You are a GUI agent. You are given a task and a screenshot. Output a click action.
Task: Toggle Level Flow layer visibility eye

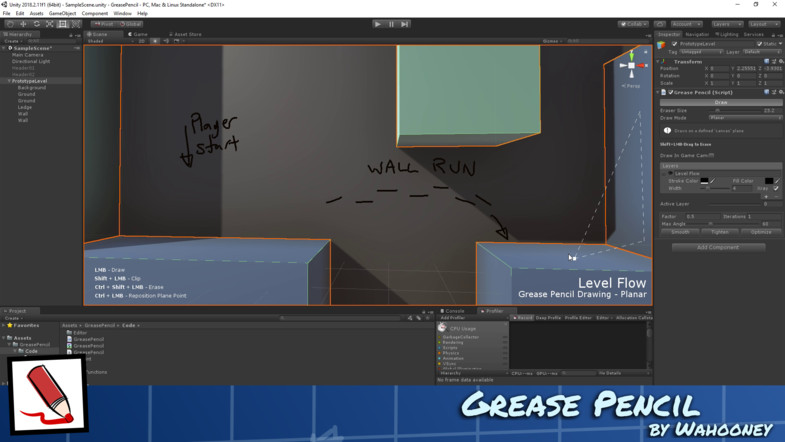(670, 173)
